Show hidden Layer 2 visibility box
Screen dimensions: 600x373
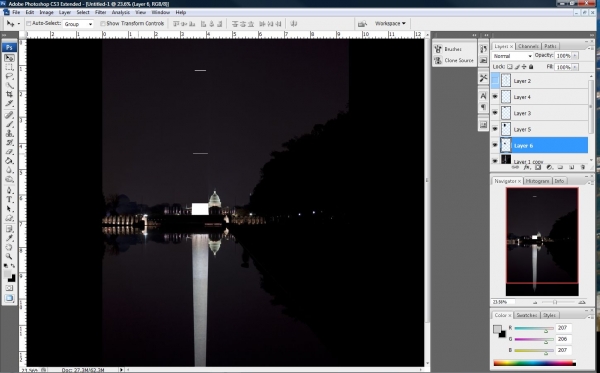495,81
